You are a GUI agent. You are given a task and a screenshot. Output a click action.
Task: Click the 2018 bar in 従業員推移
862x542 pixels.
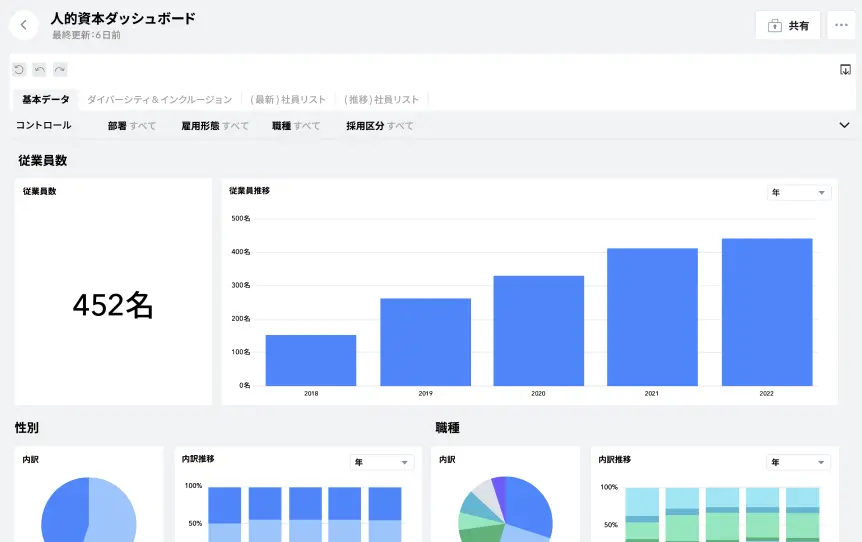pos(311,361)
